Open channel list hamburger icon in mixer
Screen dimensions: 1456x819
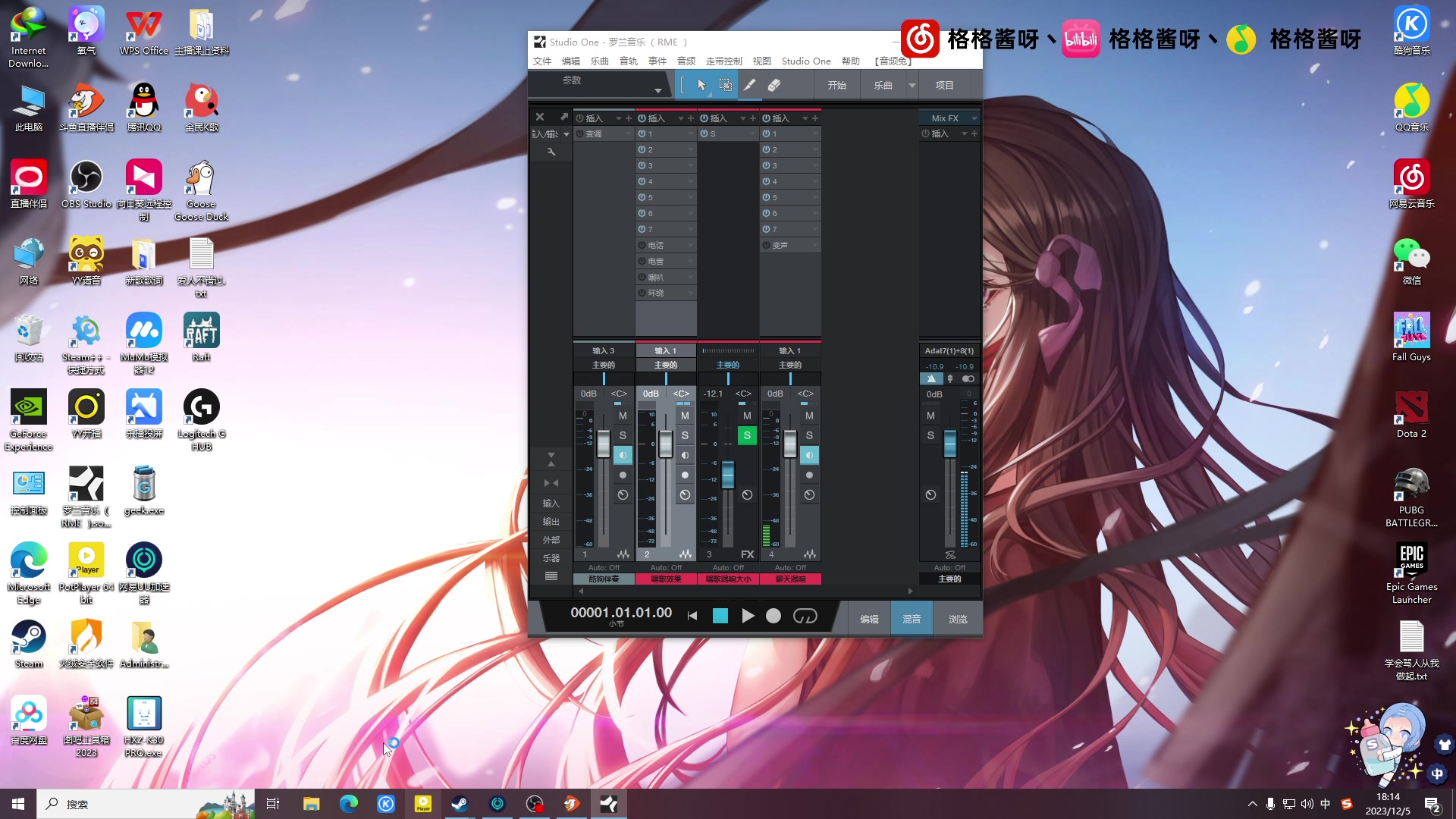(551, 576)
